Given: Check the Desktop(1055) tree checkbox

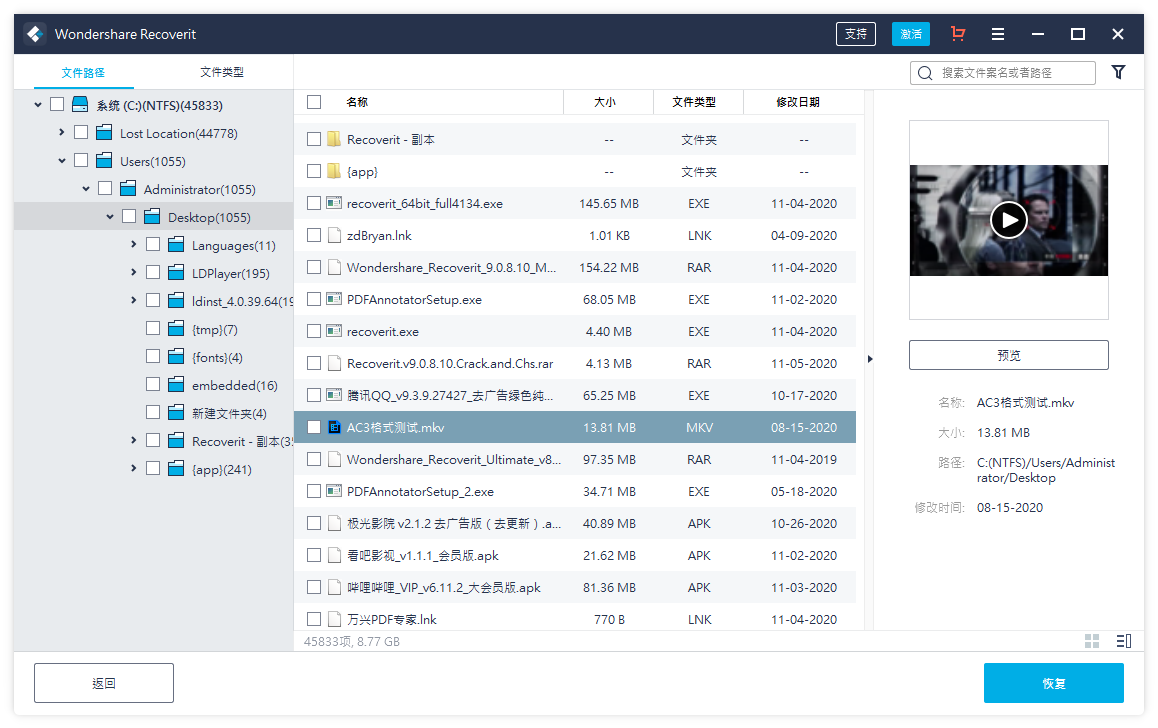Looking at the screenshot, I should pos(129,216).
